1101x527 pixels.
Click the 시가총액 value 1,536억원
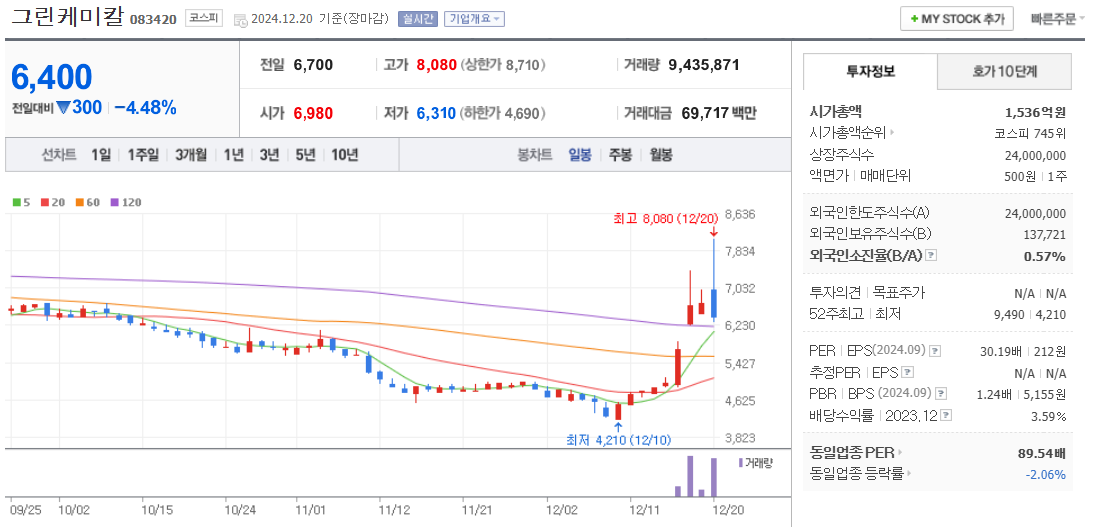pyautogui.click(x=1036, y=112)
